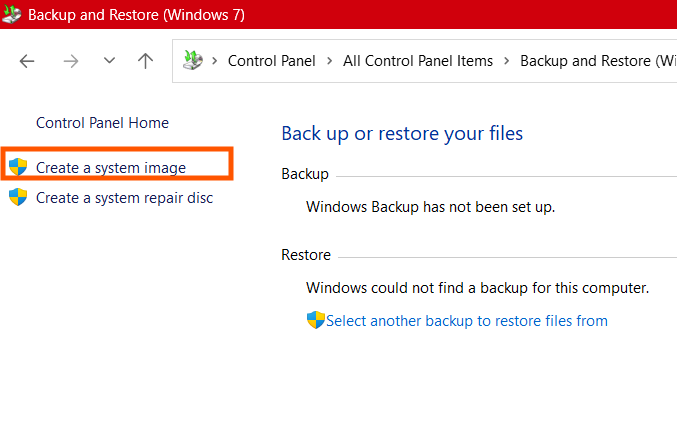Select Backup and Restore breadcrumb segment
Viewport: 677px width, 421px height.
598,61
